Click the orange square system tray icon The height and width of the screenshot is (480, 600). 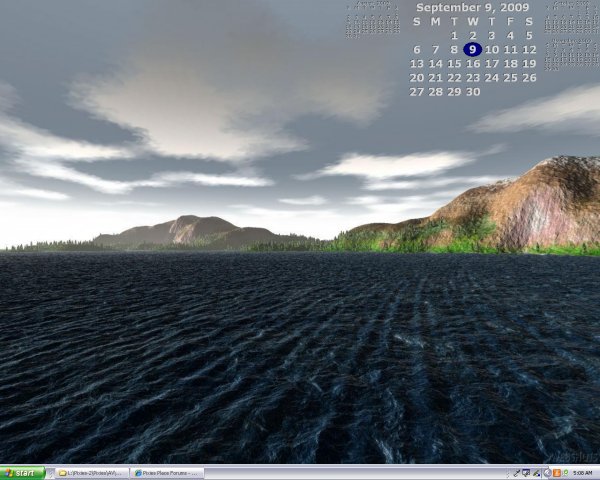pyautogui.click(x=556, y=473)
